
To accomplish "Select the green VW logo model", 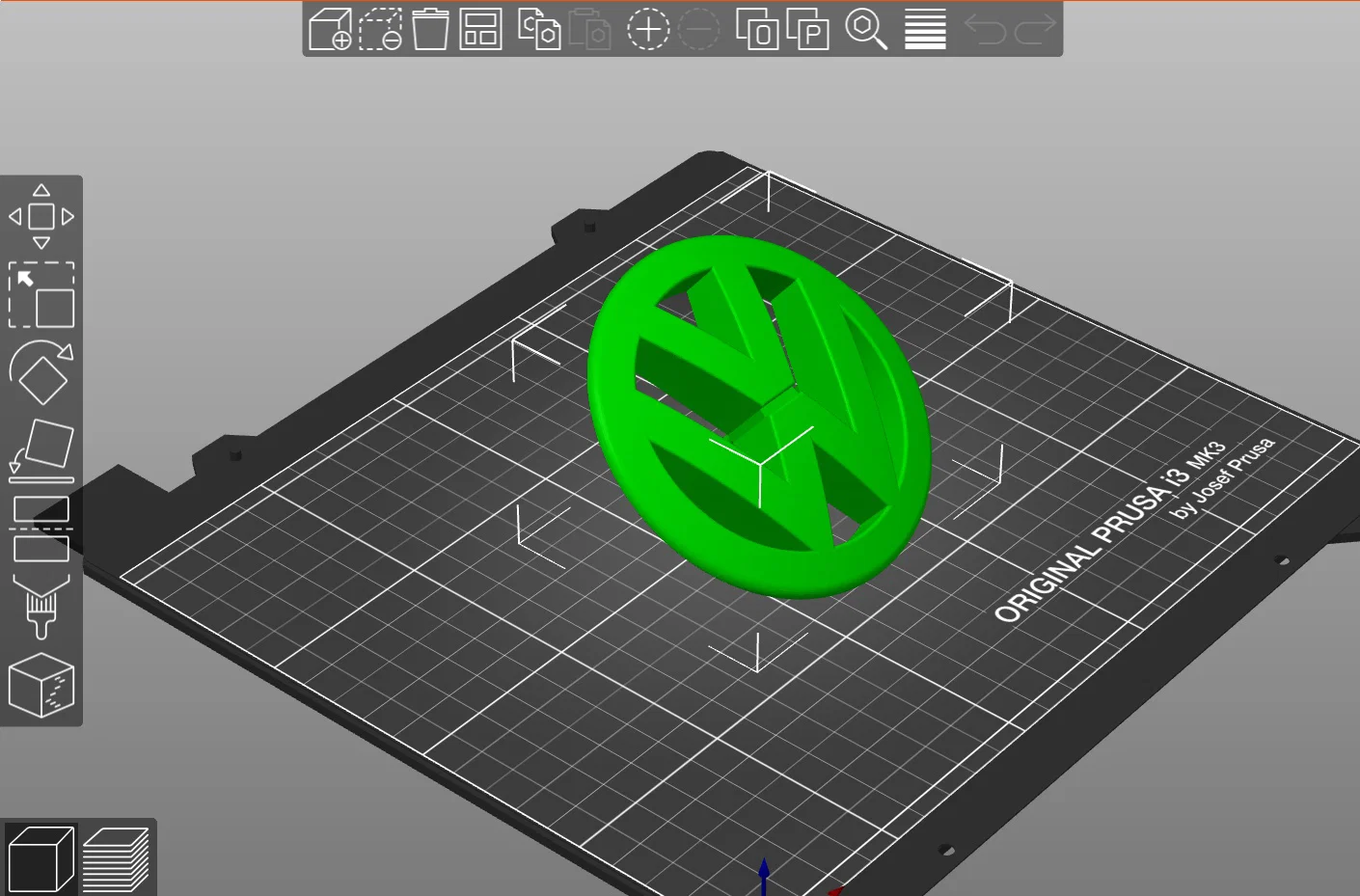I will [x=759, y=416].
